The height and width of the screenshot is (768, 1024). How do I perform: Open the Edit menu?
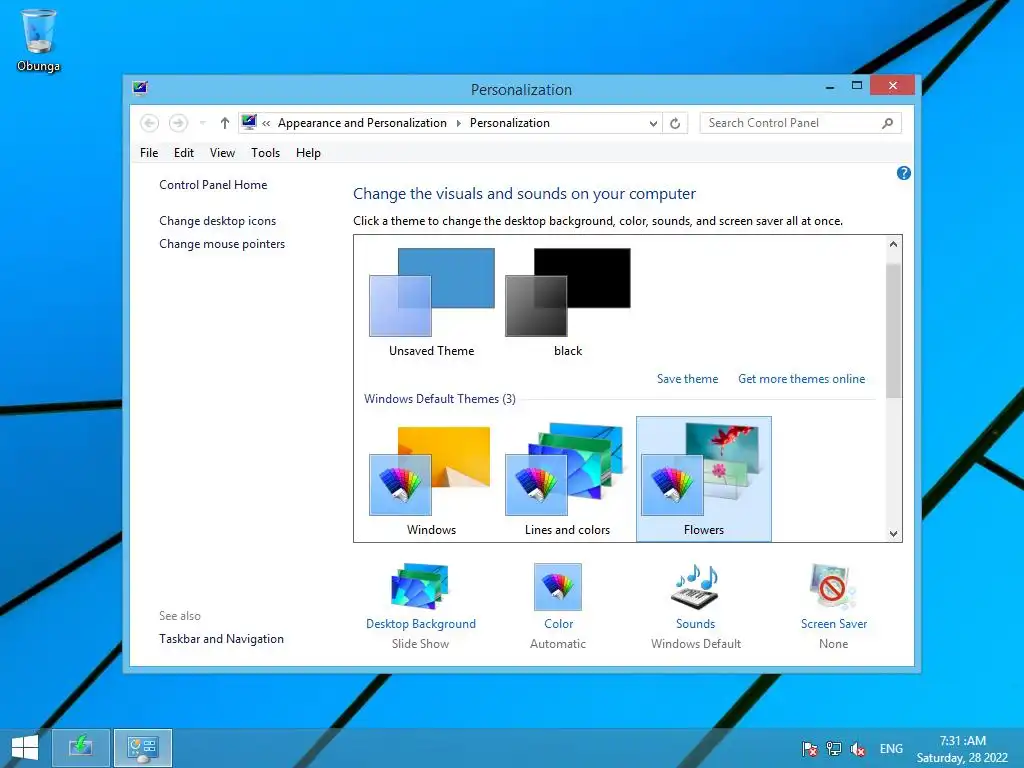184,153
